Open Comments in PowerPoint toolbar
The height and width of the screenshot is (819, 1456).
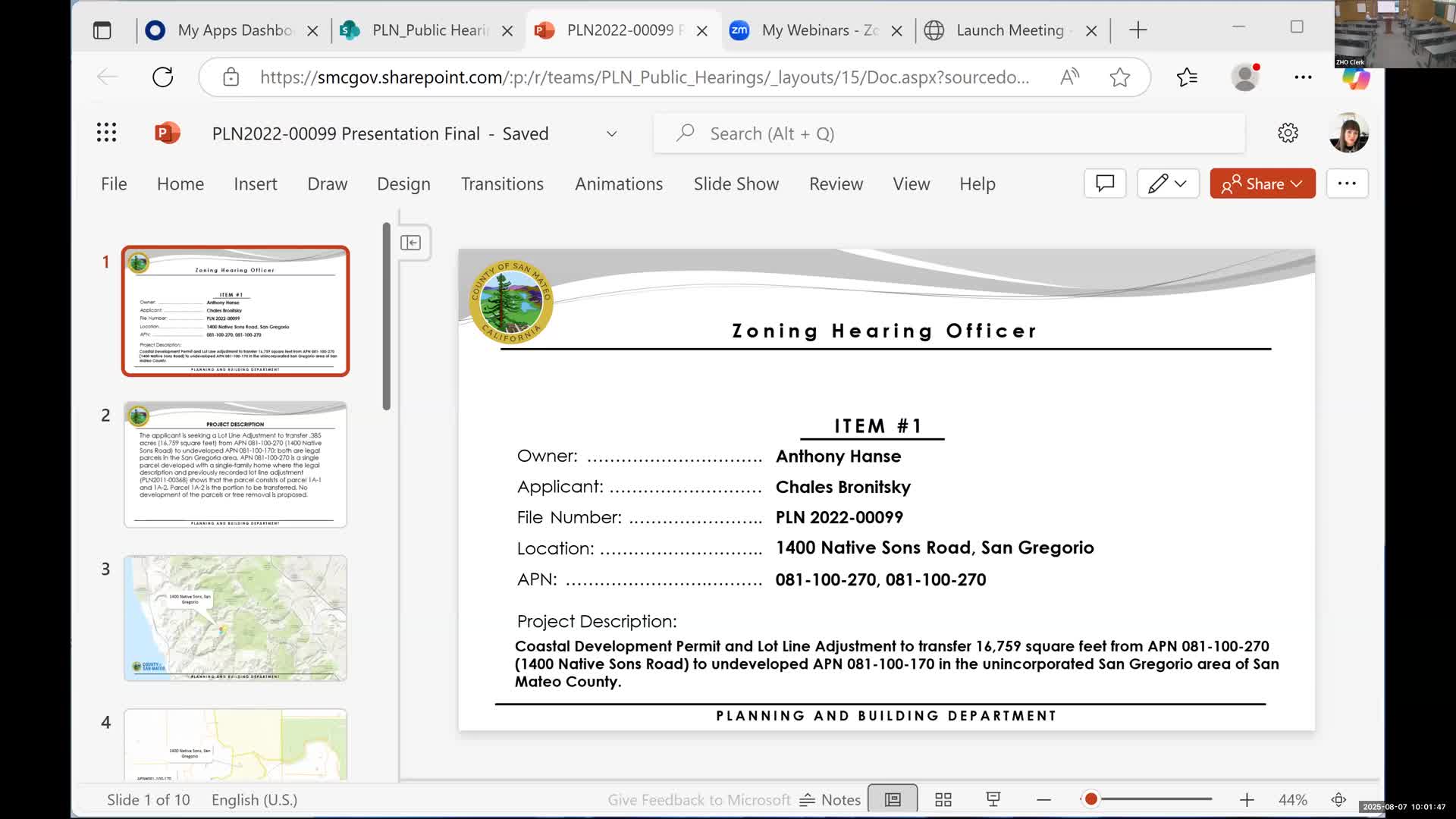tap(1104, 183)
